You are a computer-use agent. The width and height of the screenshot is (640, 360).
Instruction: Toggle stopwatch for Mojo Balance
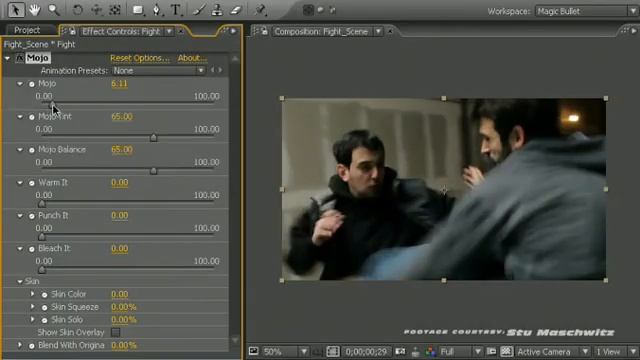pos(32,150)
